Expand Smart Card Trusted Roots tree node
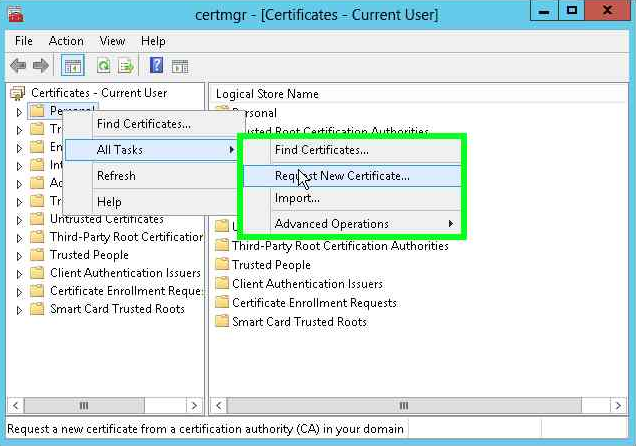 19,310
